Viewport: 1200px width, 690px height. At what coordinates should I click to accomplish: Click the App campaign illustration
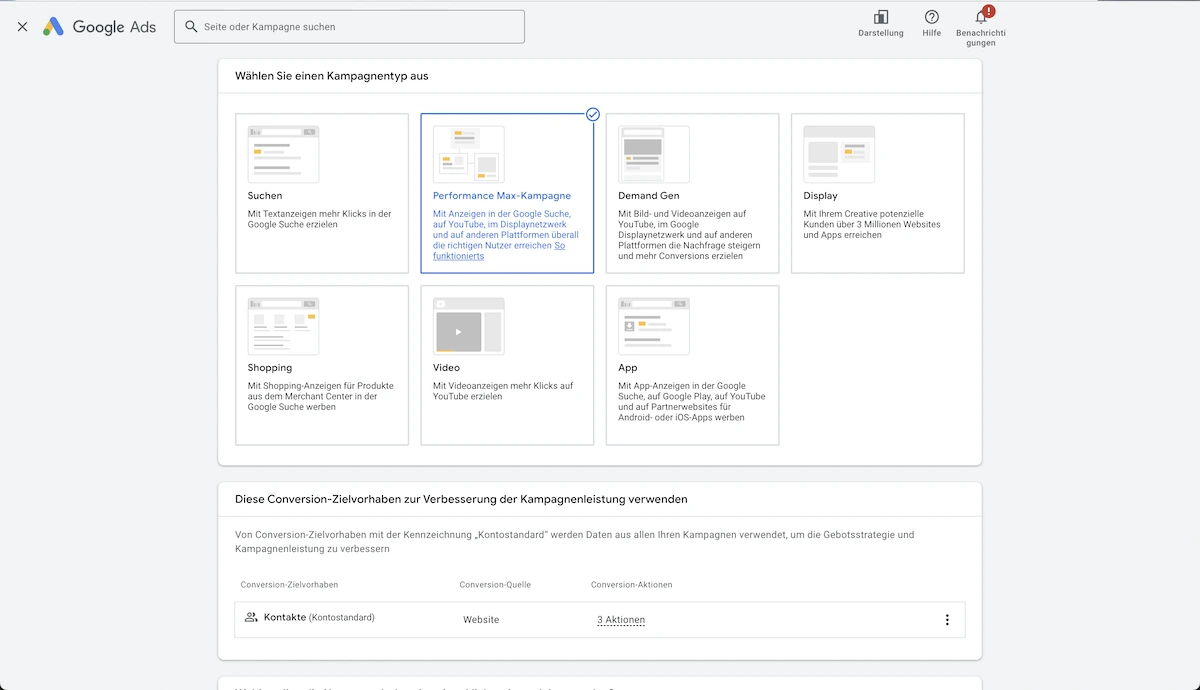(x=654, y=326)
